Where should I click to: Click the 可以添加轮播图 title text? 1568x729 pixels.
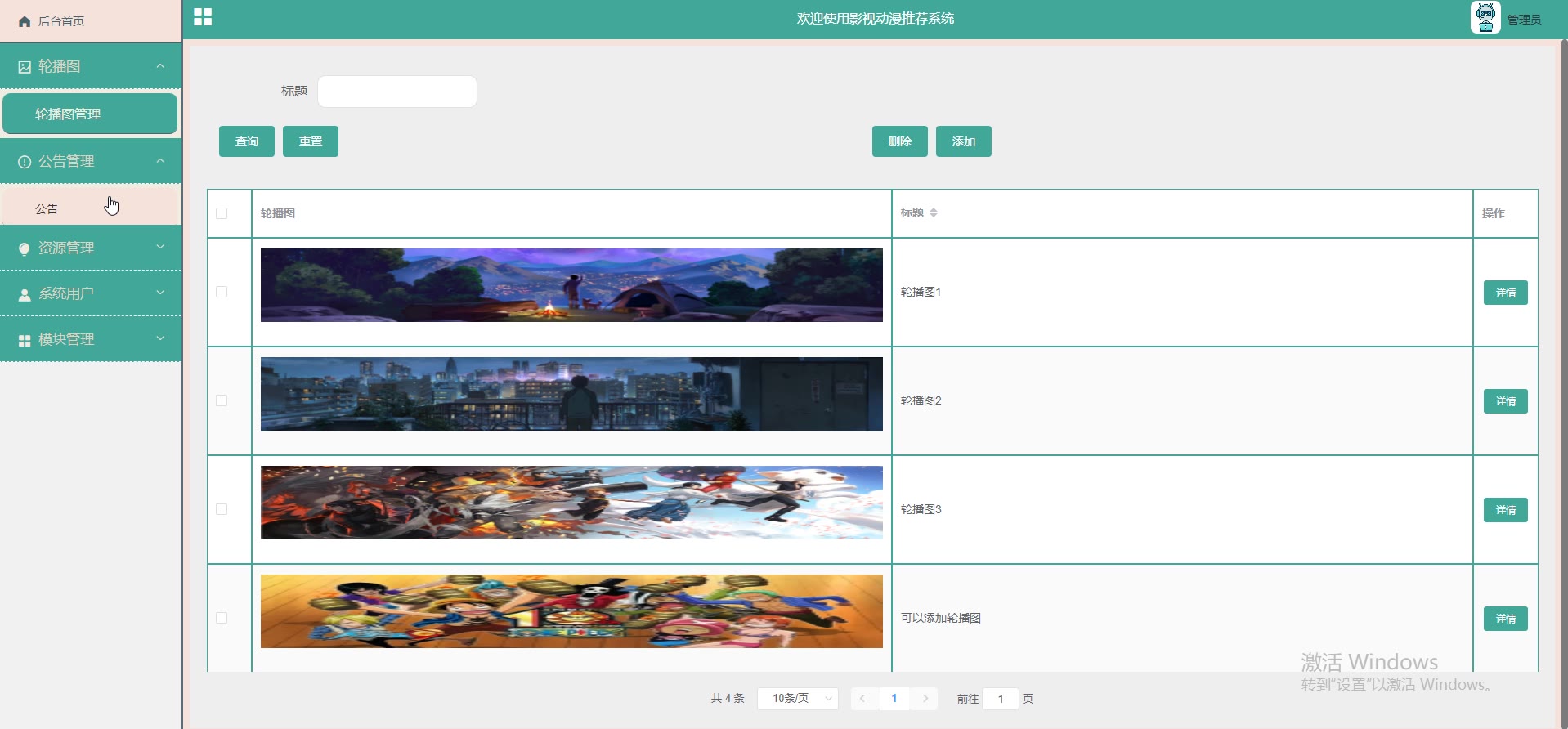coord(941,618)
